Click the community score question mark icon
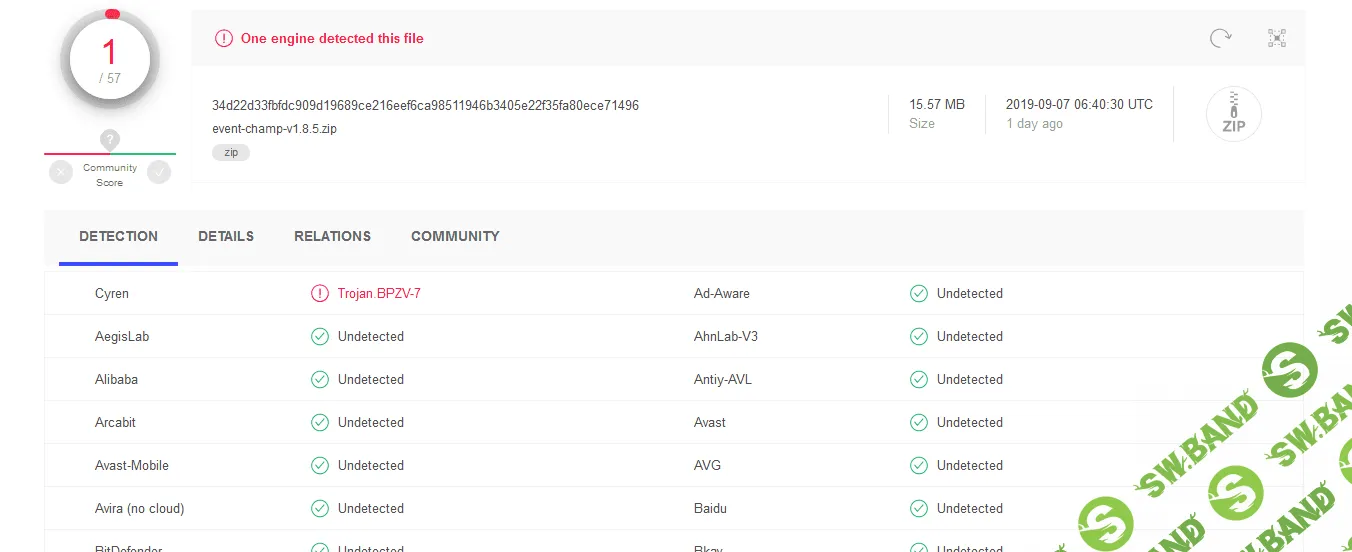 (110, 140)
